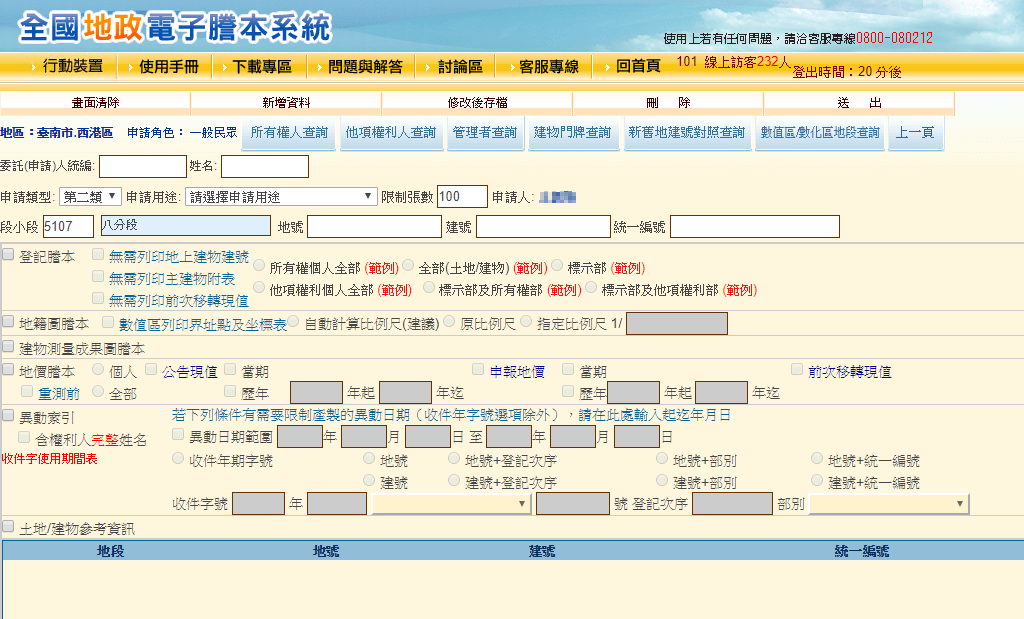
Task: Enable 無需列印地上建物建號
Action: pos(97,252)
